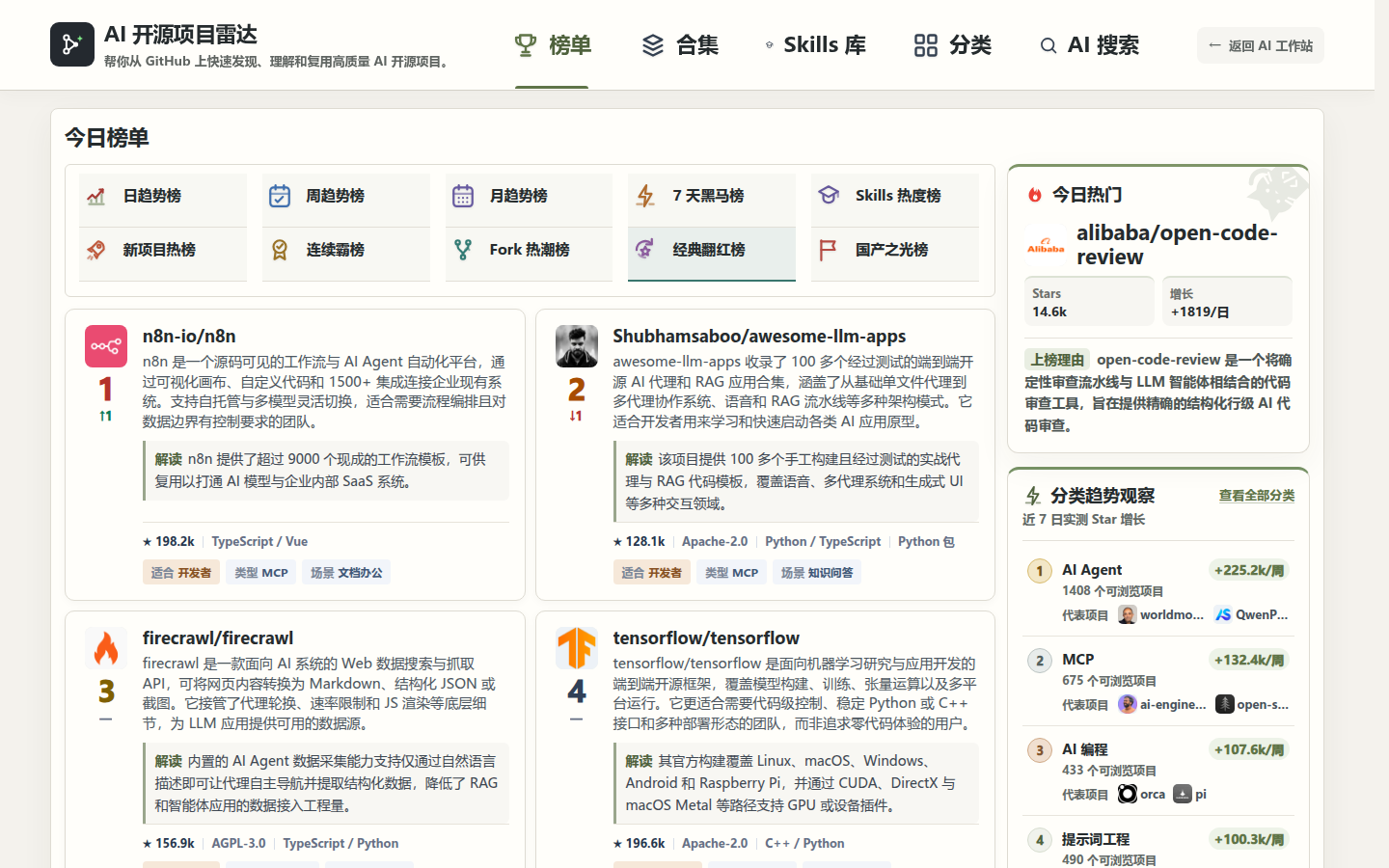
Task: Click the Alibaba logo thumbnail
Action: point(1046,245)
